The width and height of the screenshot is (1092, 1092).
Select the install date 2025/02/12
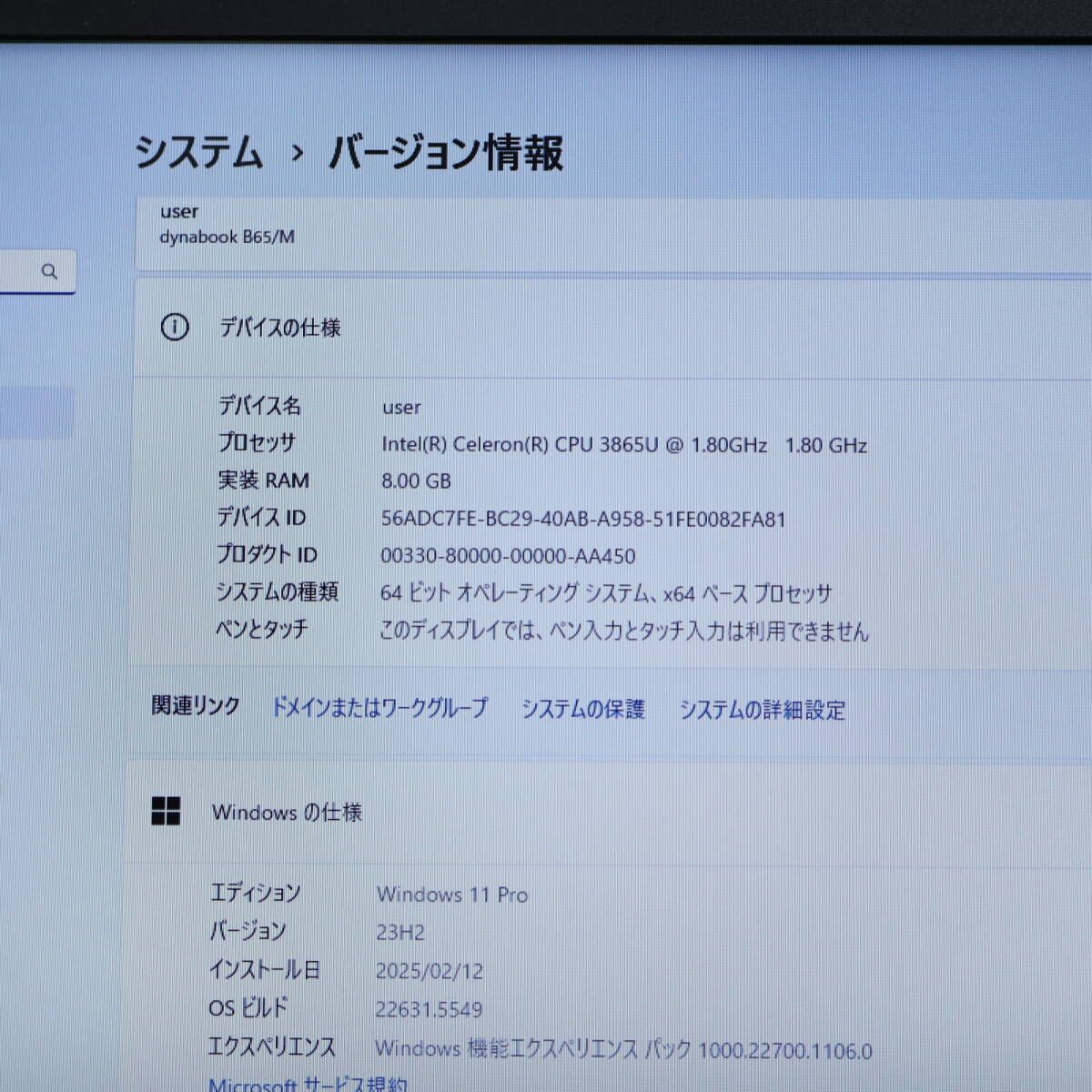point(430,971)
